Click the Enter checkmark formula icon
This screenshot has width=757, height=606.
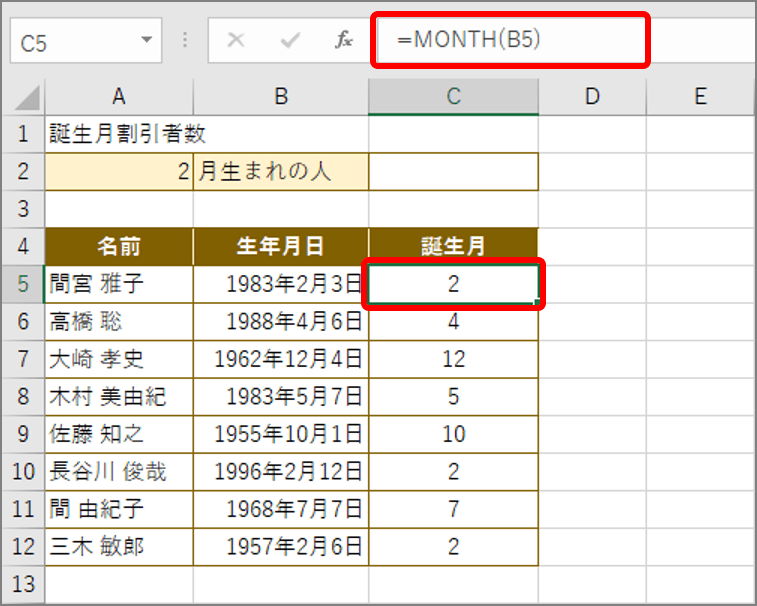pos(290,40)
